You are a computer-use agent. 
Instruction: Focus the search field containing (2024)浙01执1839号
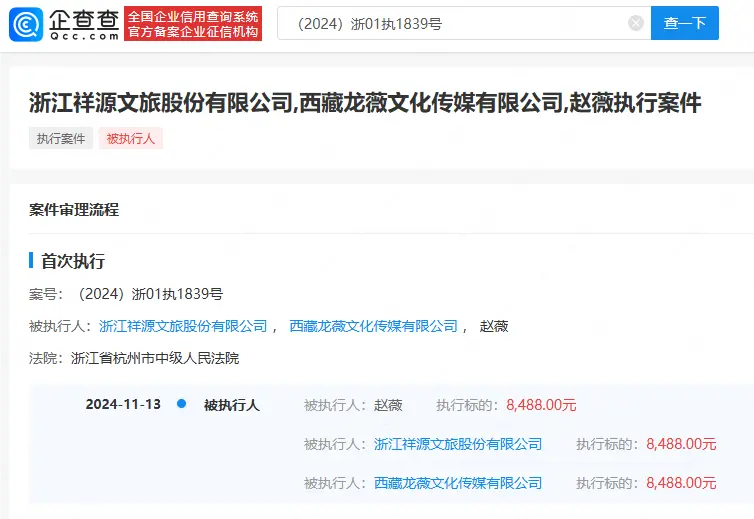pos(464,23)
